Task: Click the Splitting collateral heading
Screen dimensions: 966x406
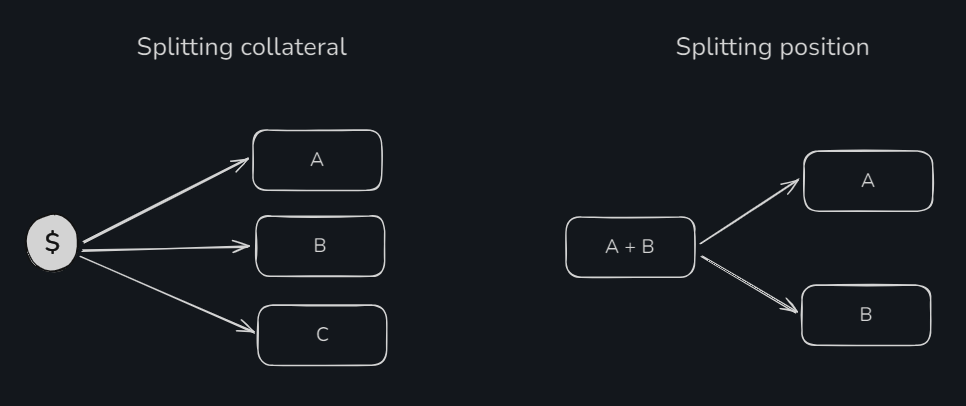Action: pyautogui.click(x=242, y=47)
